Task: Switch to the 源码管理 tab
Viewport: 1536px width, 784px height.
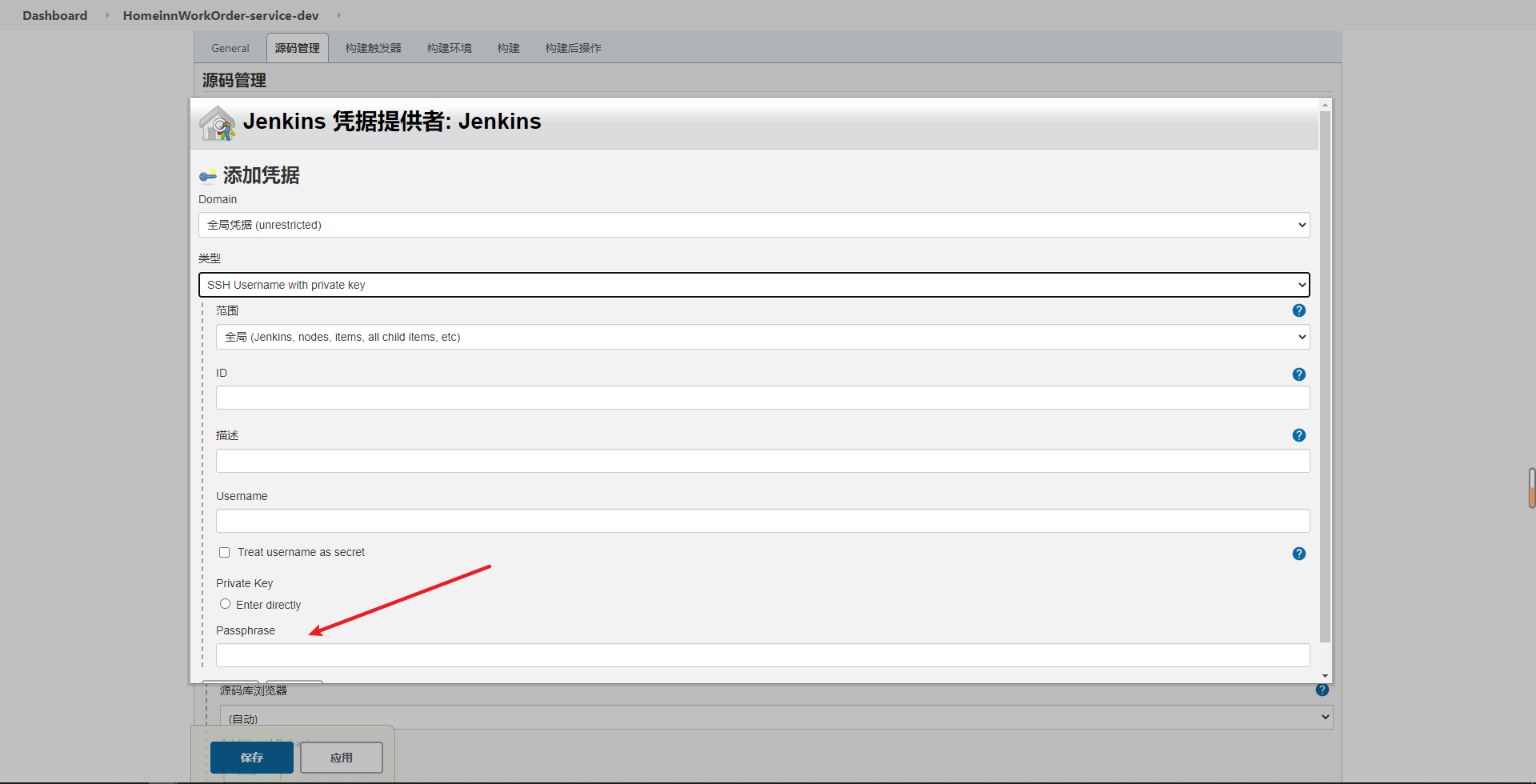Action: pyautogui.click(x=298, y=48)
